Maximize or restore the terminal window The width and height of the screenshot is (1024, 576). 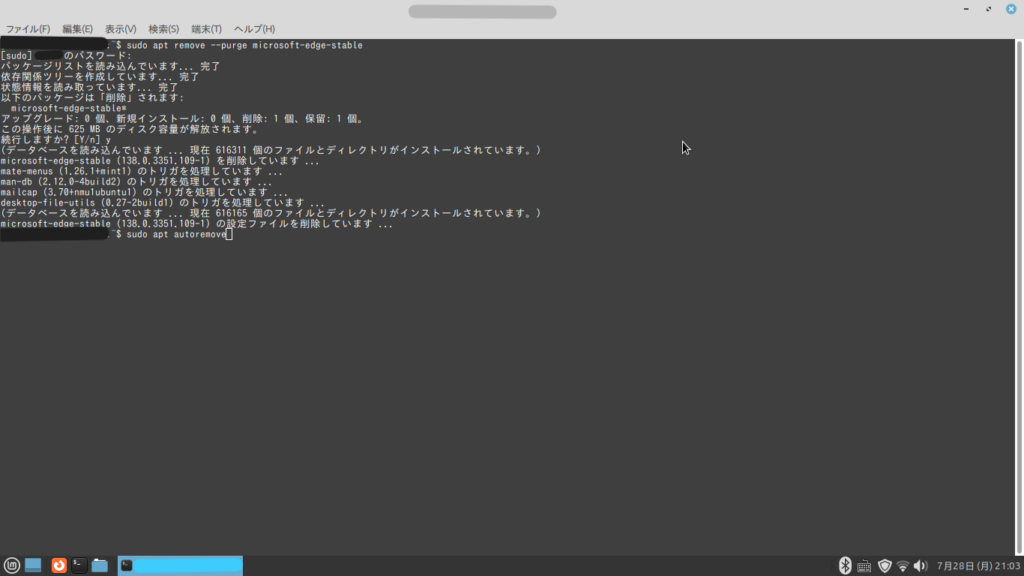pos(989,9)
